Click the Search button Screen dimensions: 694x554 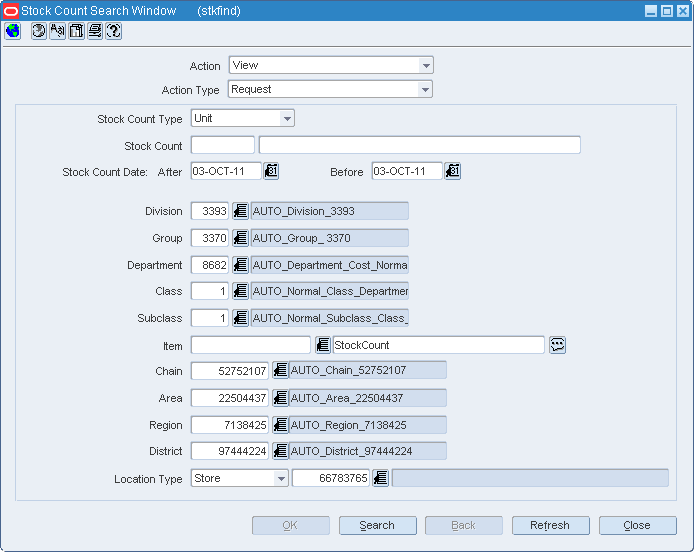378,525
